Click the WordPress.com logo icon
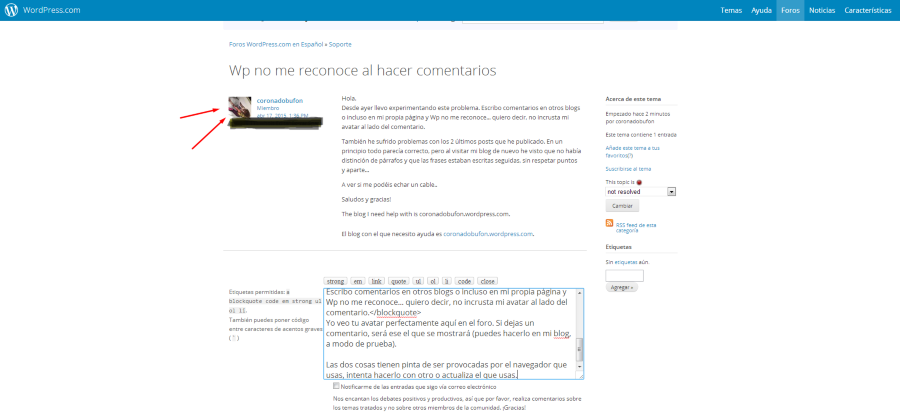900x412 pixels. coord(12,10)
